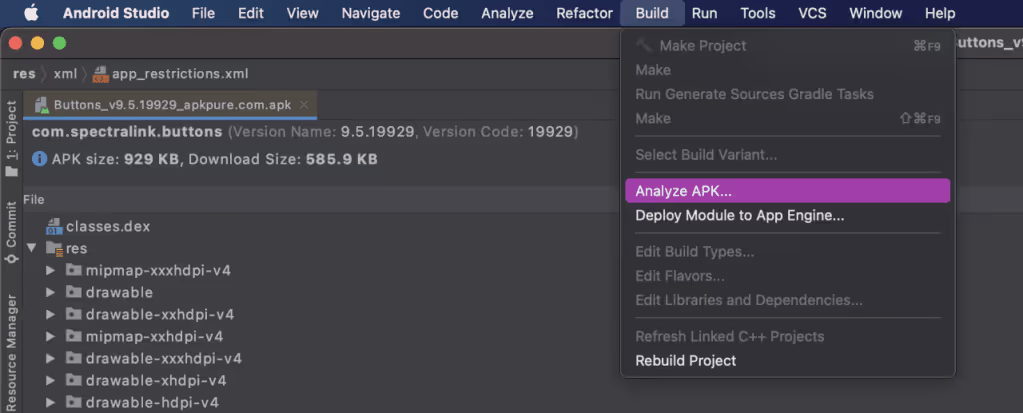
Task: Select the mipmap-xxhdpi-v4 row label
Action: (154, 337)
